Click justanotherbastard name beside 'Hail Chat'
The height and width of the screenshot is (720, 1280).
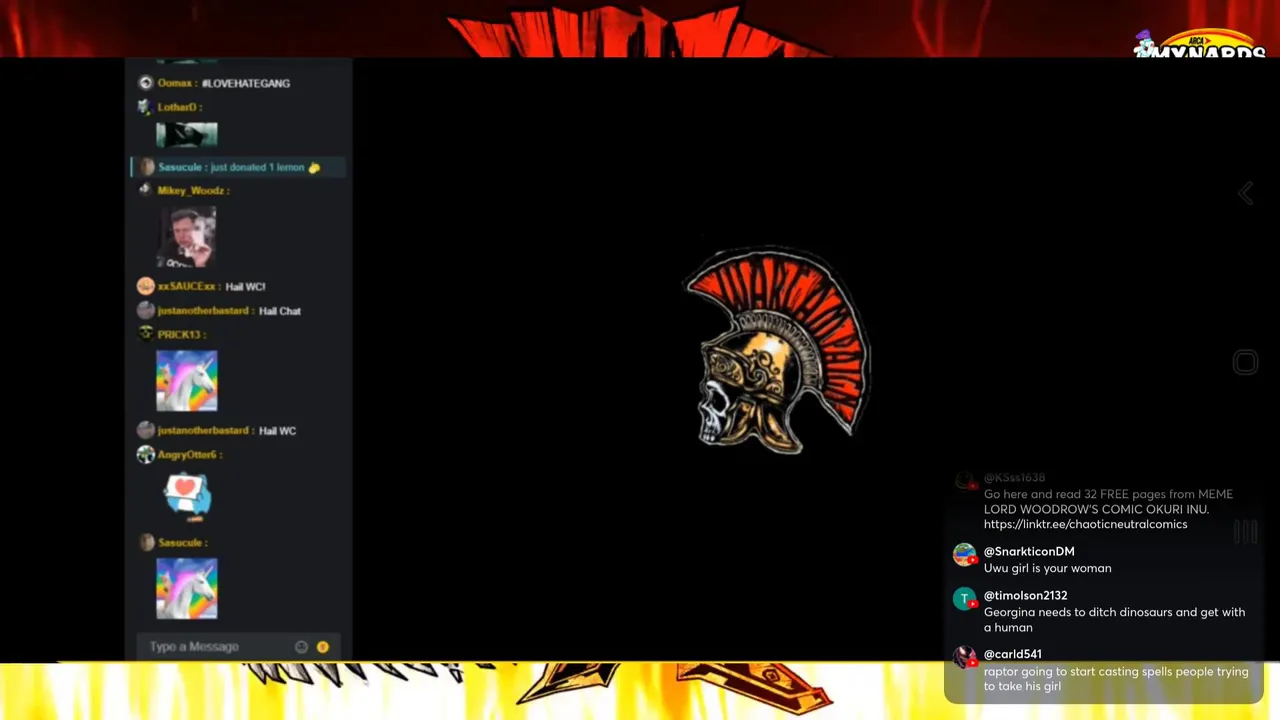(x=203, y=311)
